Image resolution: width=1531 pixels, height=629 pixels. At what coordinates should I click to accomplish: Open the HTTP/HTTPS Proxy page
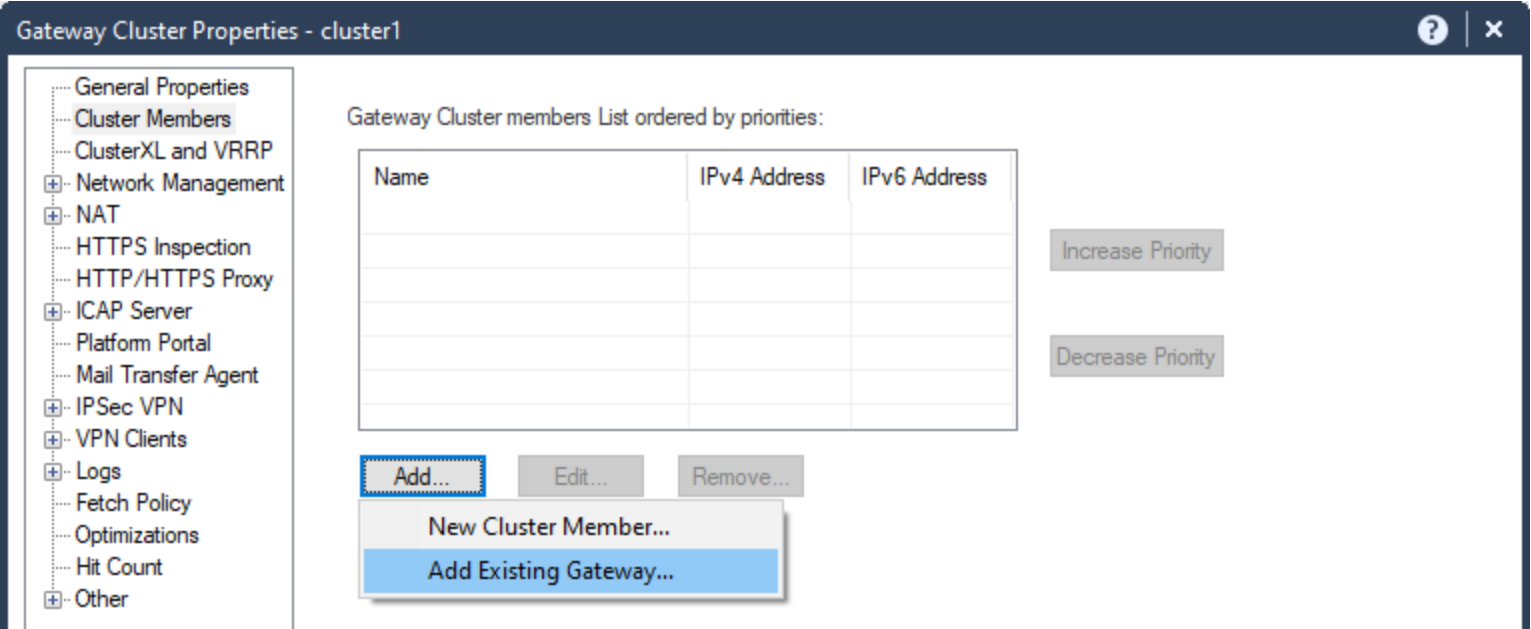tap(174, 279)
